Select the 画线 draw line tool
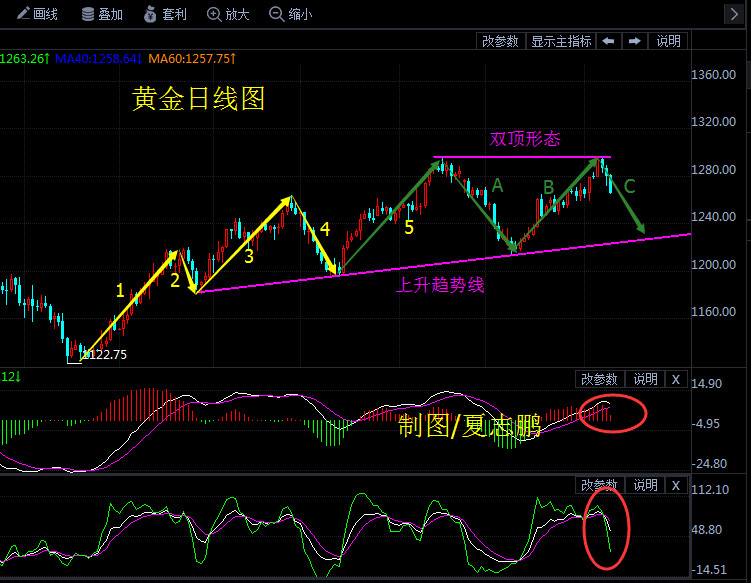The height and width of the screenshot is (583, 751). [x=37, y=14]
